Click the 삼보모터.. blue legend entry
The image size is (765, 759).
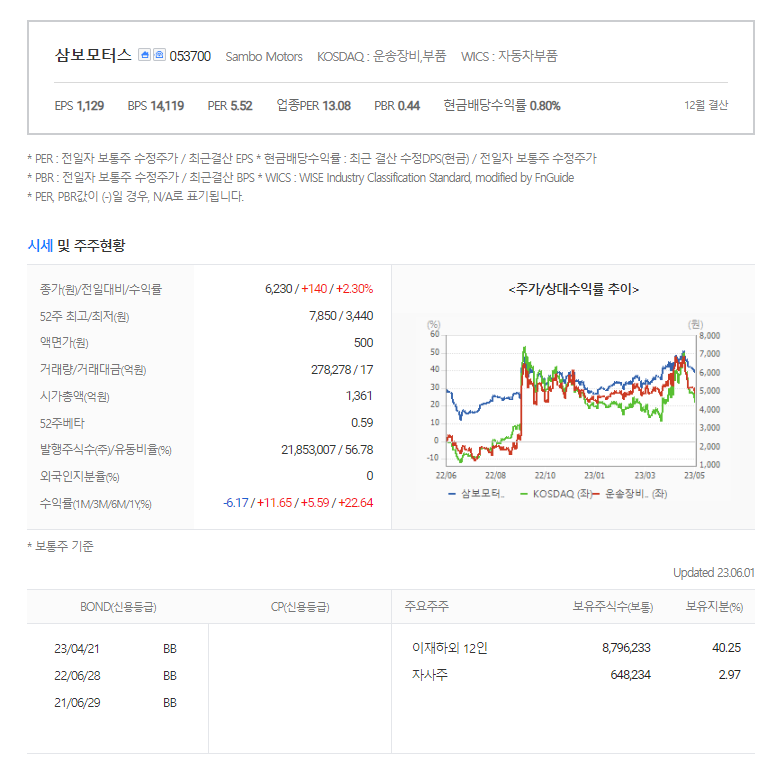[x=476, y=494]
